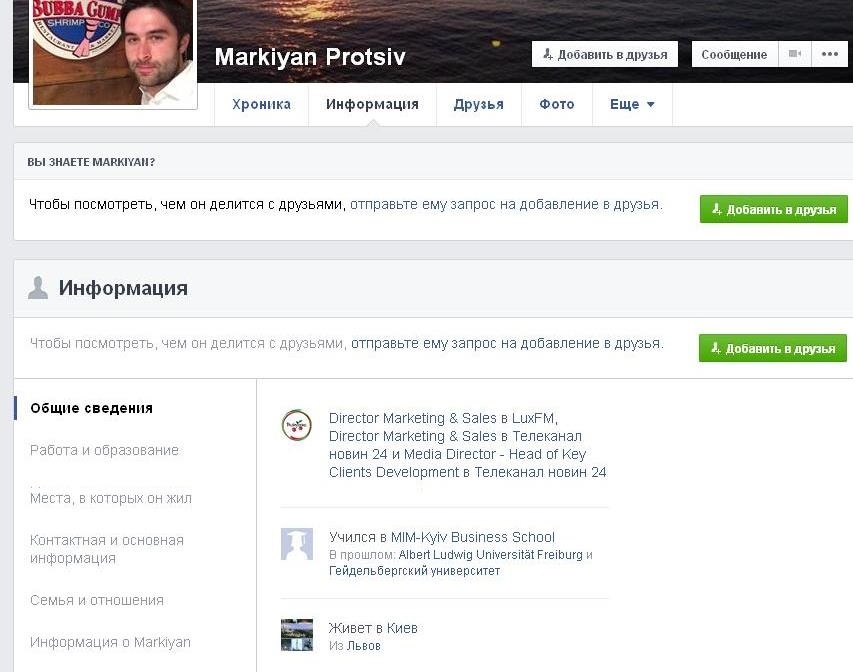Click the Львов hometown link
This screenshot has height=672, width=854.
tap(364, 646)
